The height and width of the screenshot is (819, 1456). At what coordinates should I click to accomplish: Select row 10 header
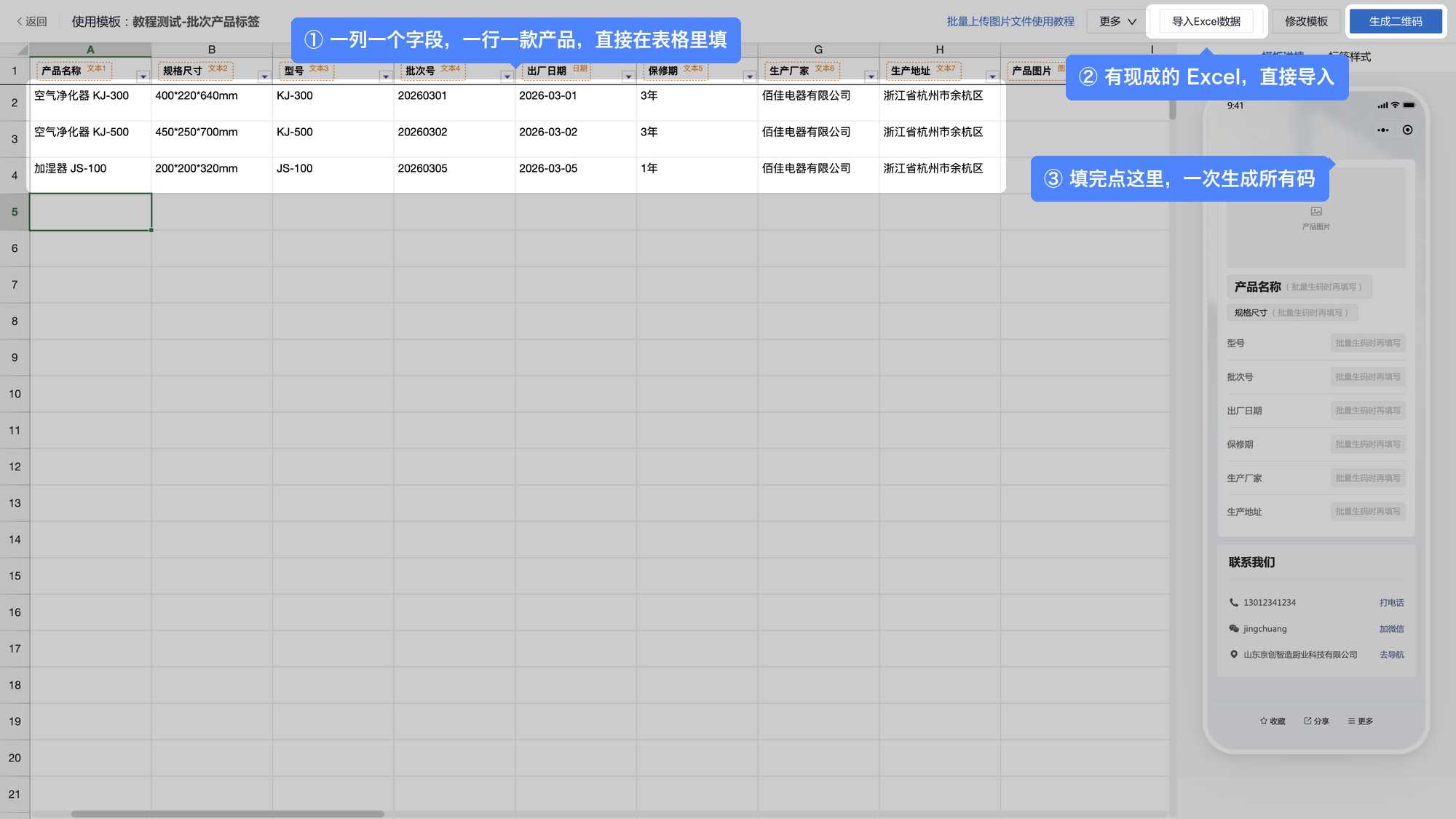15,394
